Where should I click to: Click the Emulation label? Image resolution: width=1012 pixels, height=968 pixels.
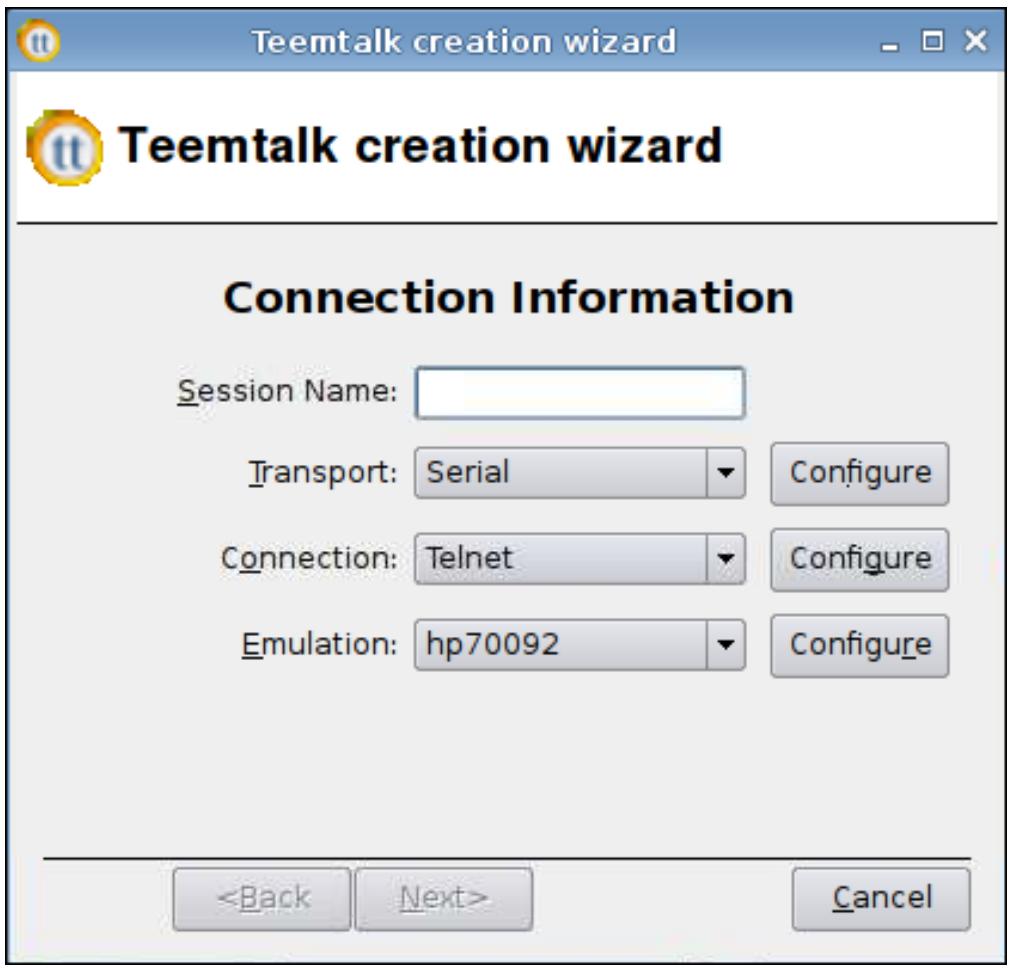319,644
